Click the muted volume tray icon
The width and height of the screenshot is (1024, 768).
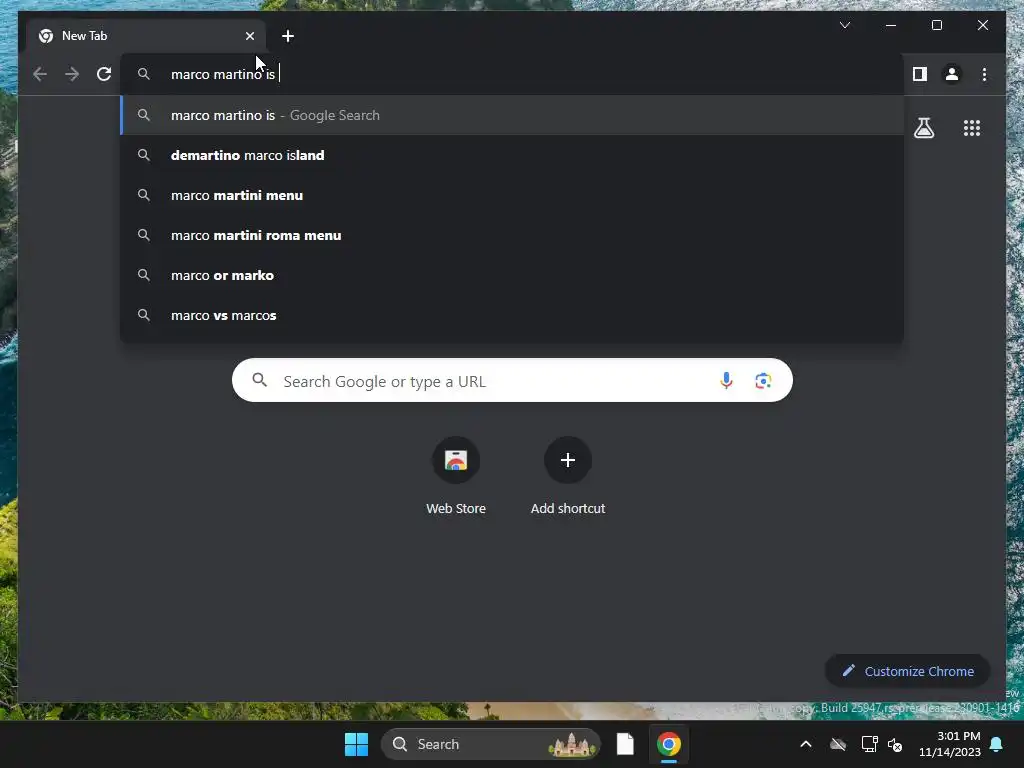(895, 744)
